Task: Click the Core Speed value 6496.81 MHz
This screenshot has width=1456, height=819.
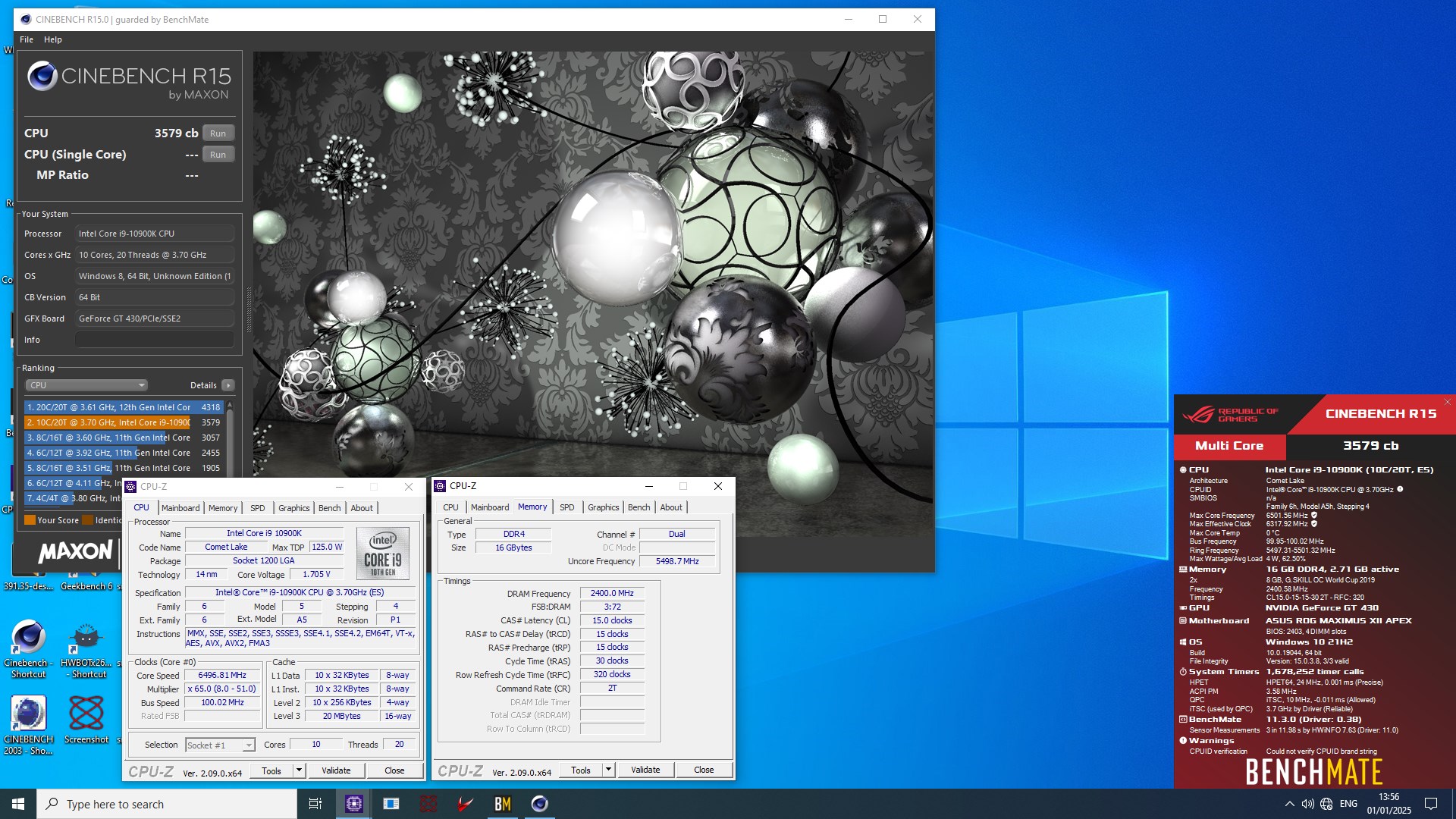Action: point(222,675)
